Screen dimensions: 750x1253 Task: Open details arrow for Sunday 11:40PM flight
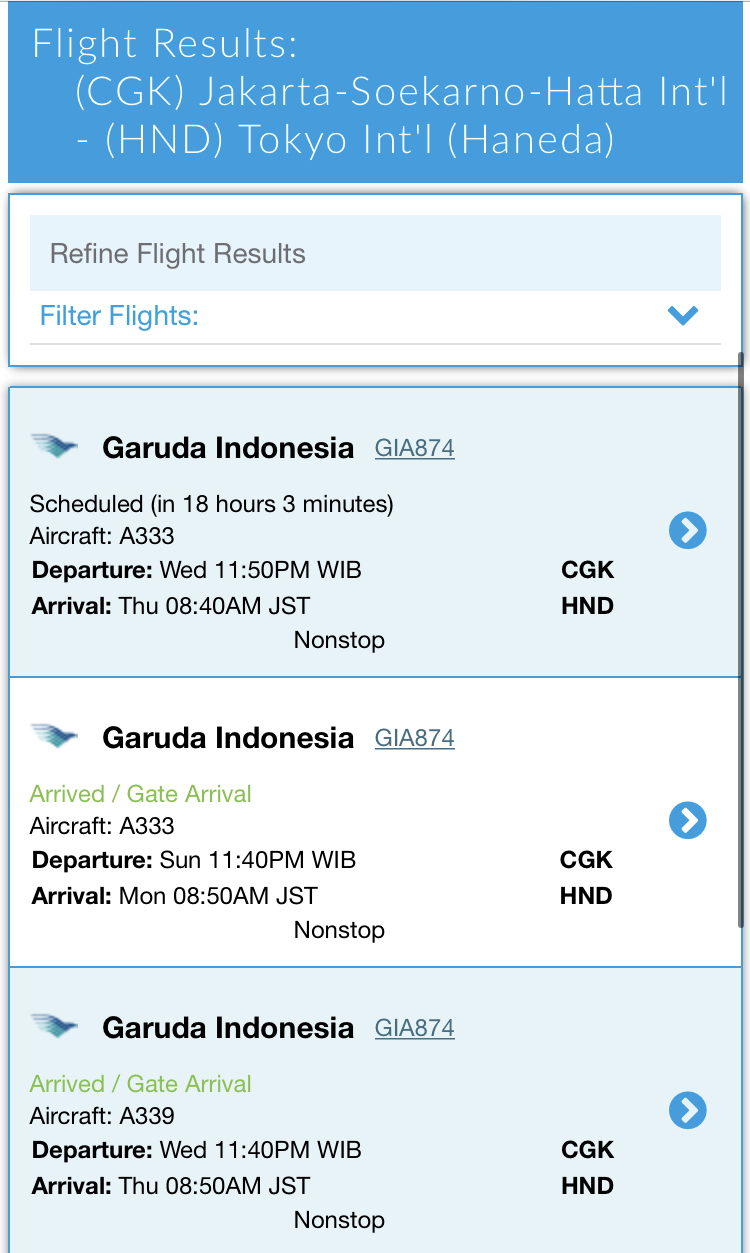687,821
